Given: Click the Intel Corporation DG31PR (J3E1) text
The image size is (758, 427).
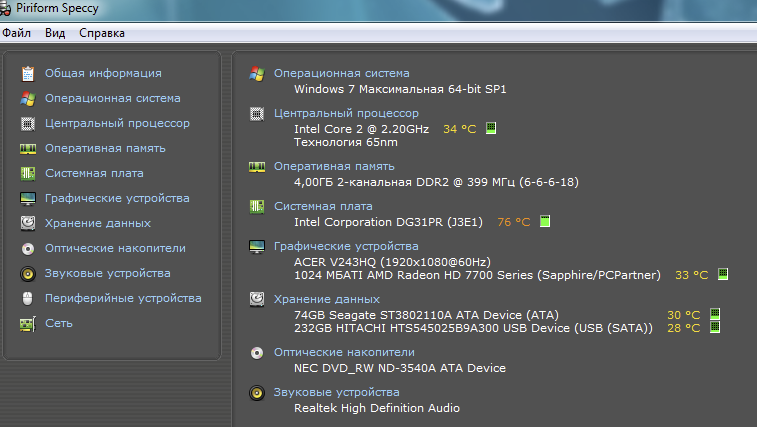Looking at the screenshot, I should [389, 222].
